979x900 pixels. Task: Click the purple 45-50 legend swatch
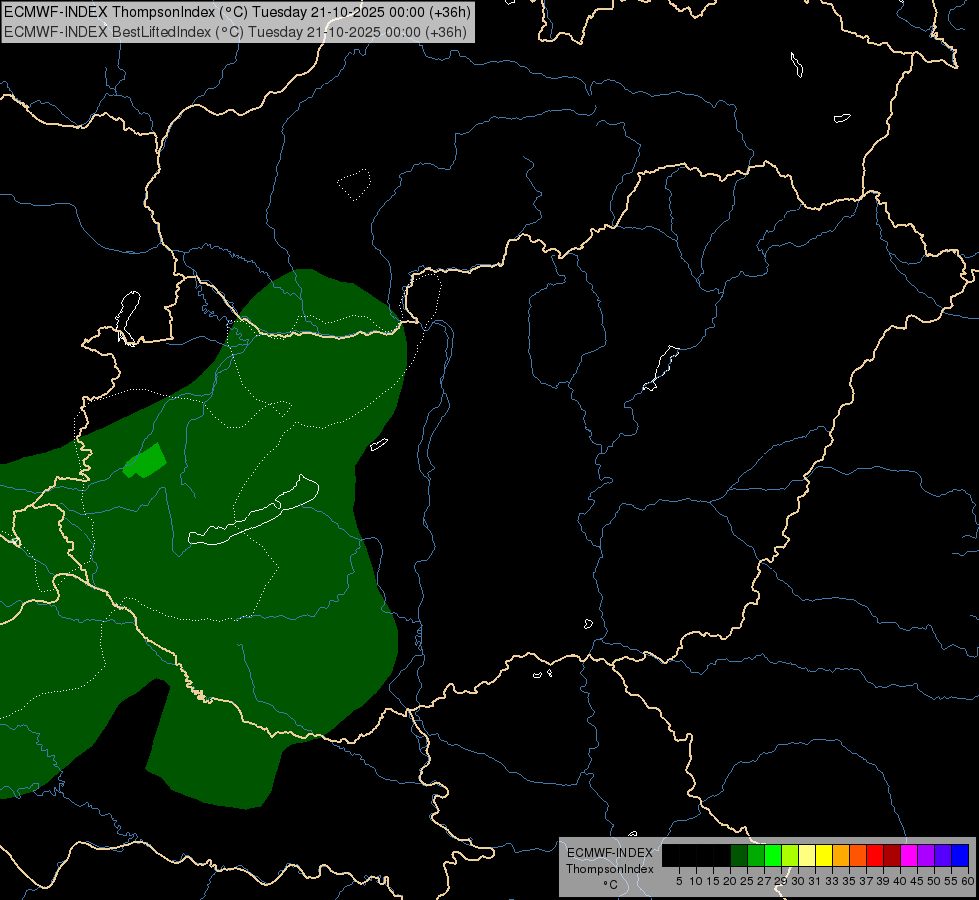pos(927,855)
